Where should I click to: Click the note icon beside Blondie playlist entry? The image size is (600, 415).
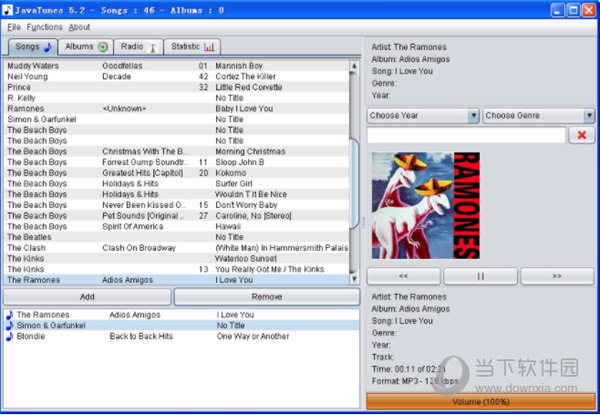pyautogui.click(x=10, y=336)
